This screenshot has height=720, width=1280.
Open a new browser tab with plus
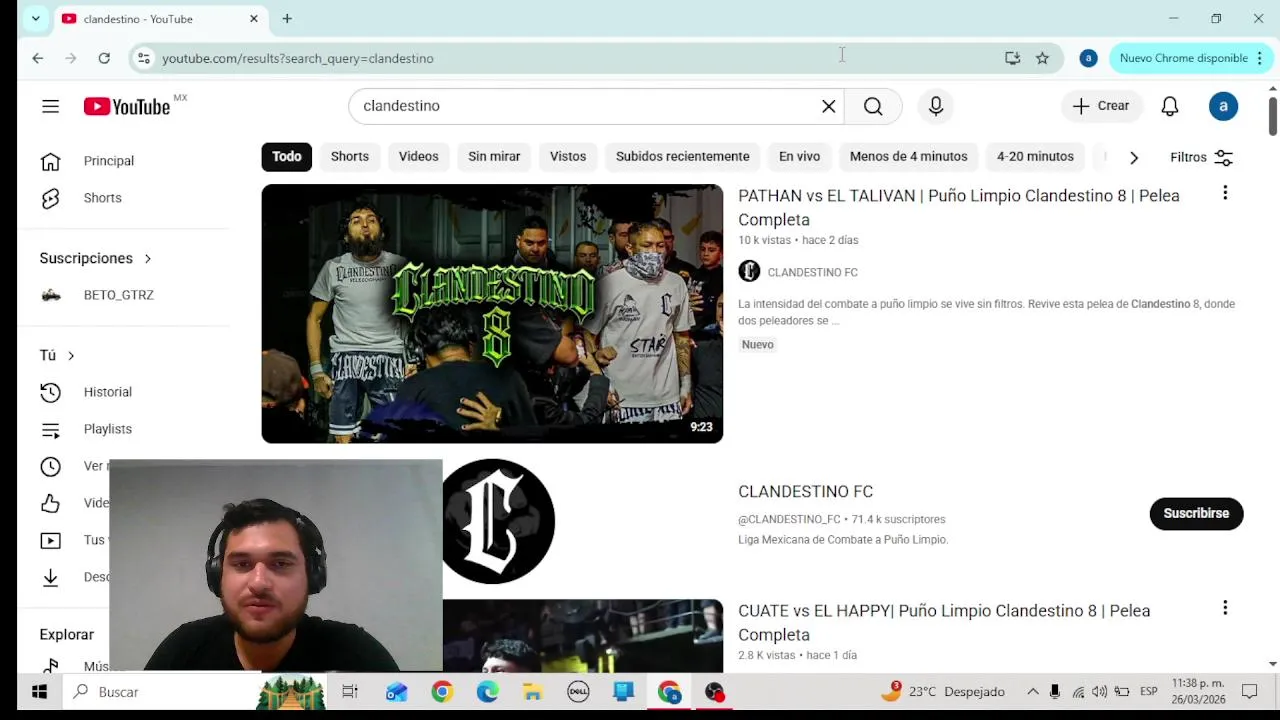click(287, 18)
